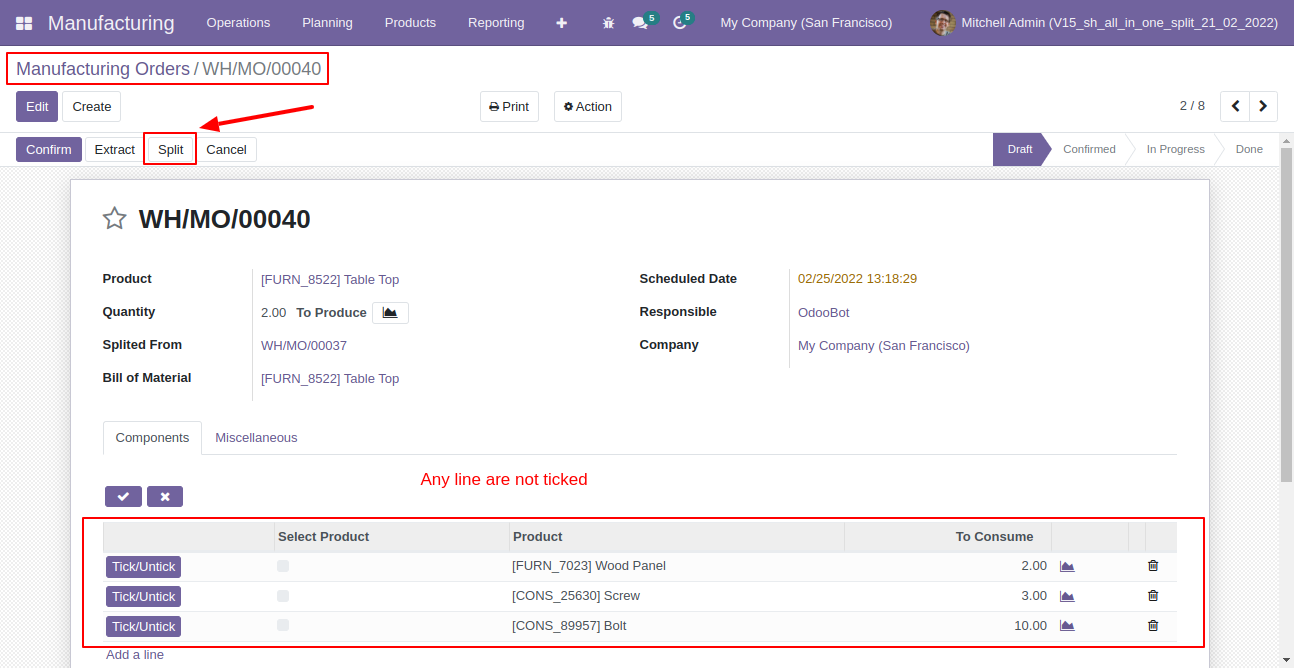Switch to the Components tab

point(152,438)
